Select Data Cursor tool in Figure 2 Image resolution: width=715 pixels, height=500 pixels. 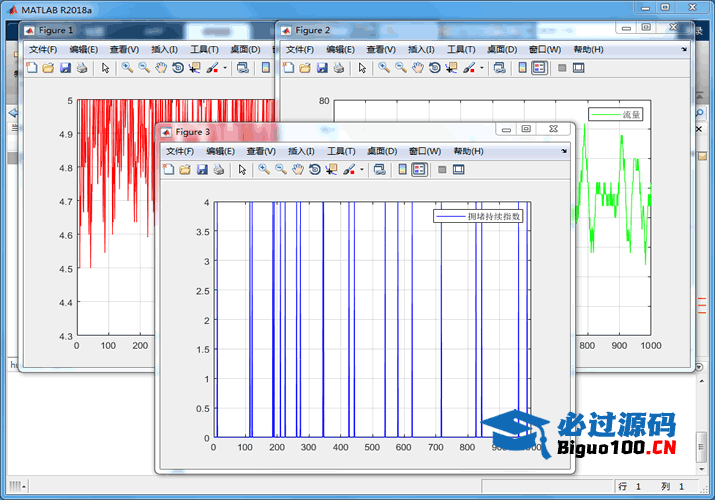pos(451,68)
